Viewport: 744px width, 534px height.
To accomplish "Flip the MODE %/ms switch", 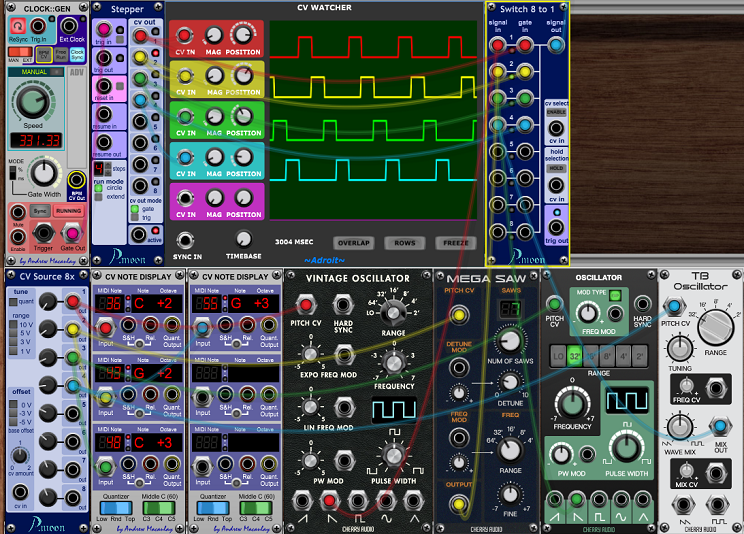I will click(12, 173).
